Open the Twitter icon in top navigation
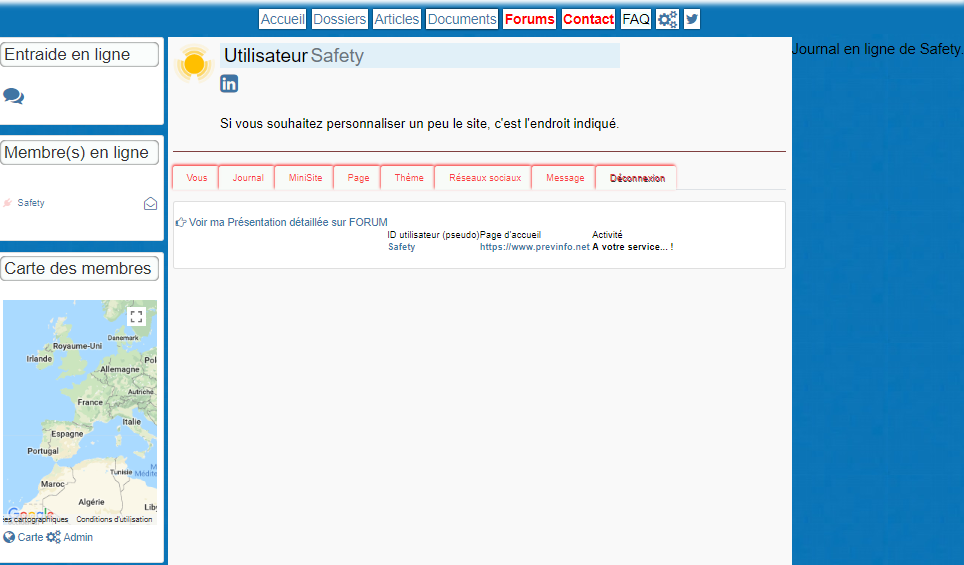 click(692, 19)
